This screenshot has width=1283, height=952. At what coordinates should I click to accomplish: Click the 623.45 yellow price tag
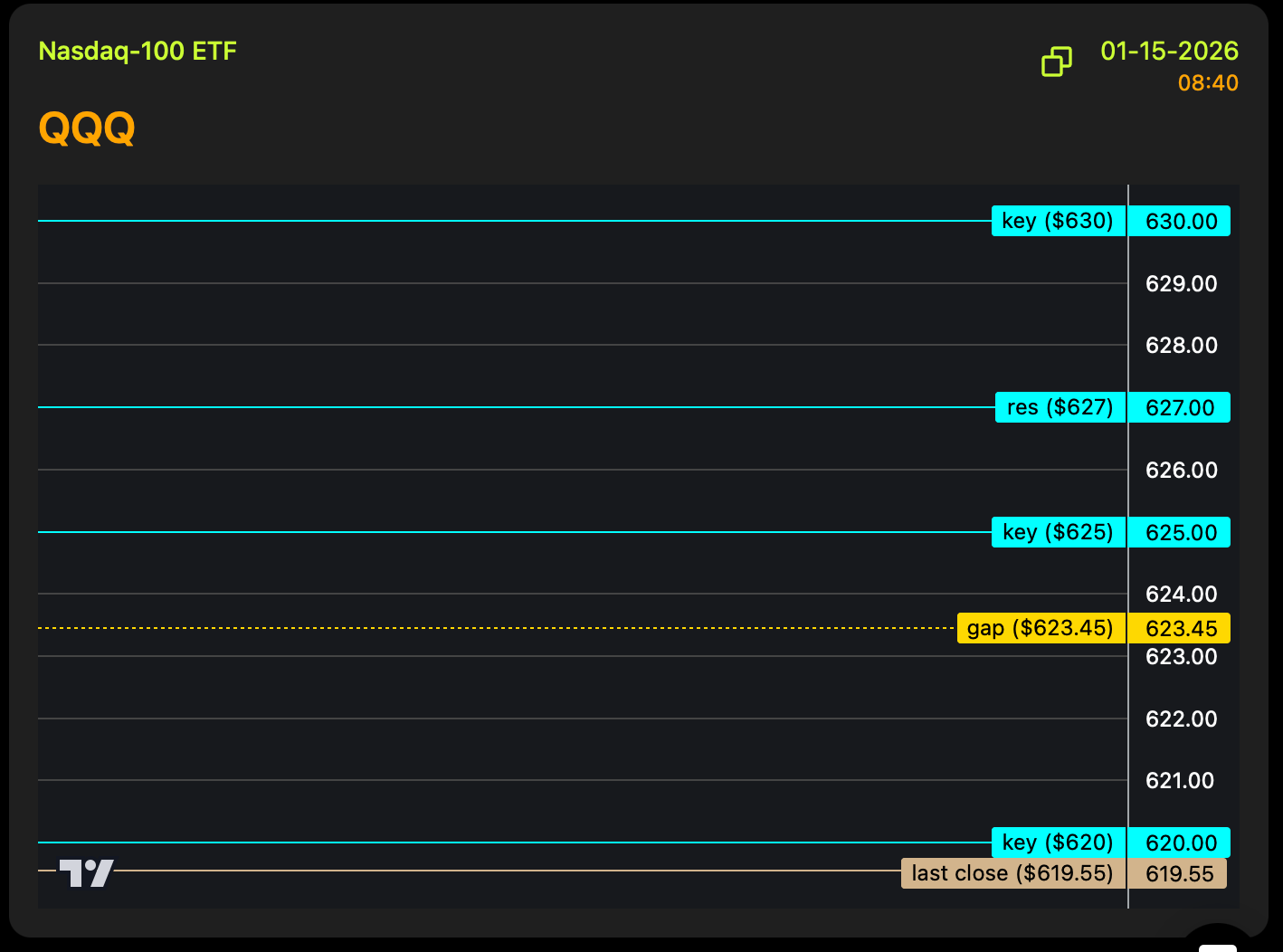click(1180, 628)
